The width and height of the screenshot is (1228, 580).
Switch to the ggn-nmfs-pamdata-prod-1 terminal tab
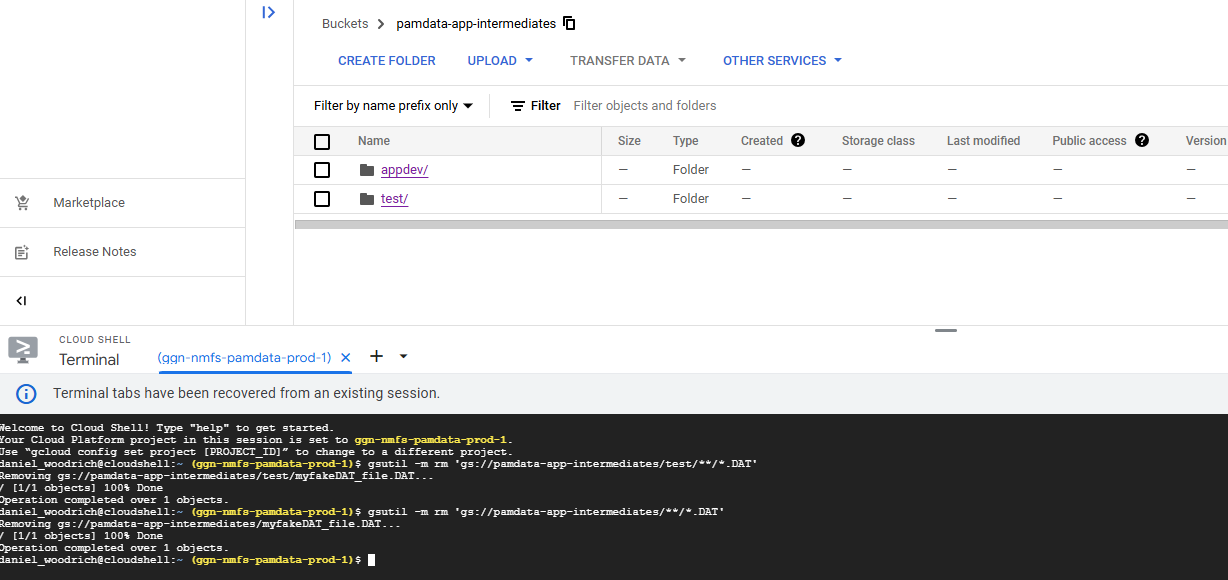coord(244,357)
